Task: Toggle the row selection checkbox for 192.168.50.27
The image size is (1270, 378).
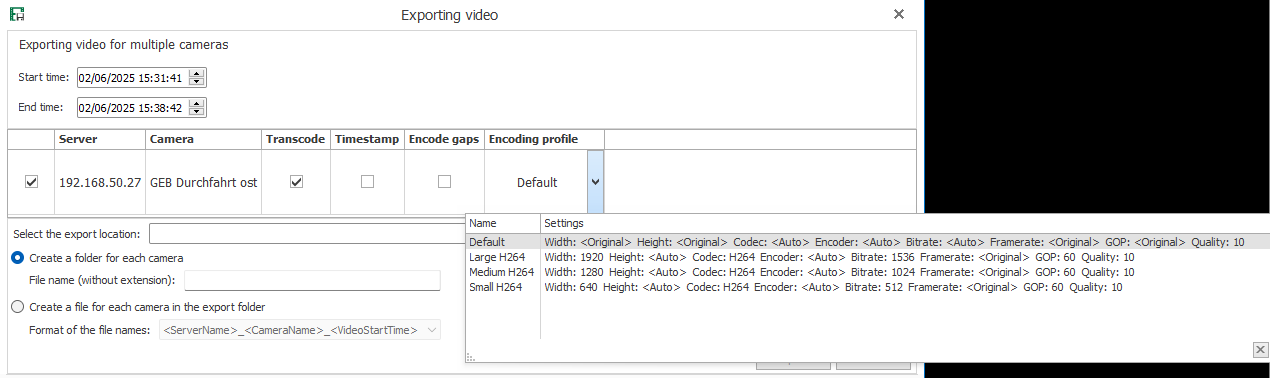Action: coord(31,182)
